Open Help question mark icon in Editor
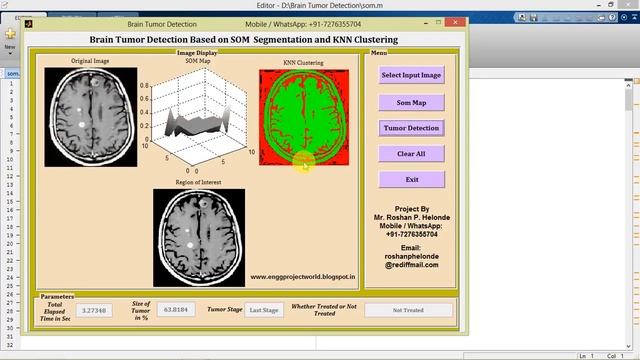 (612, 17)
